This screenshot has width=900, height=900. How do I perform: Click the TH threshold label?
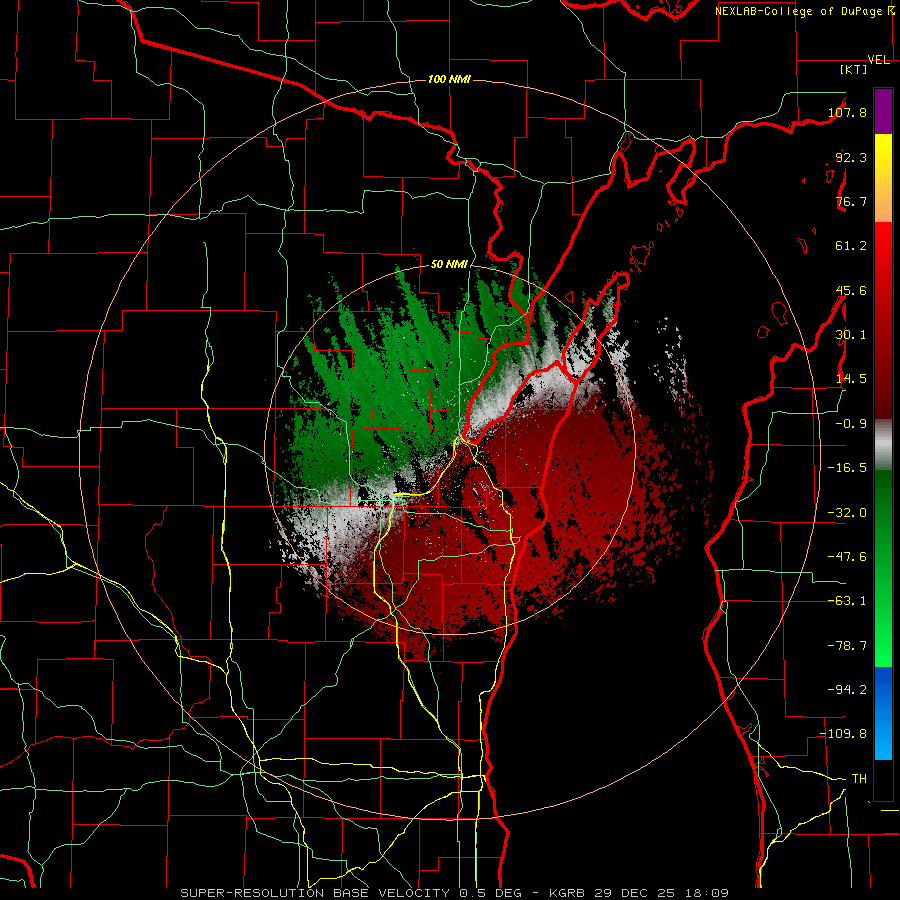[x=859, y=779]
